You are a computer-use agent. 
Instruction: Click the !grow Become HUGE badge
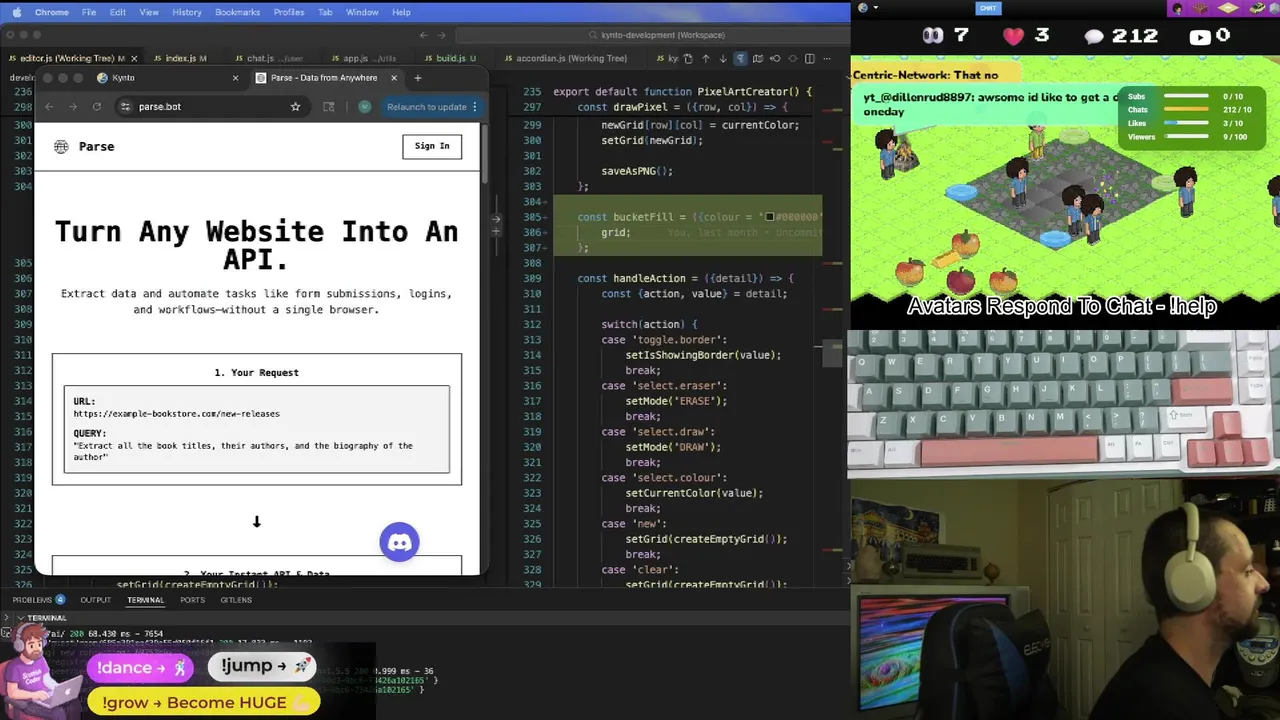click(204, 702)
